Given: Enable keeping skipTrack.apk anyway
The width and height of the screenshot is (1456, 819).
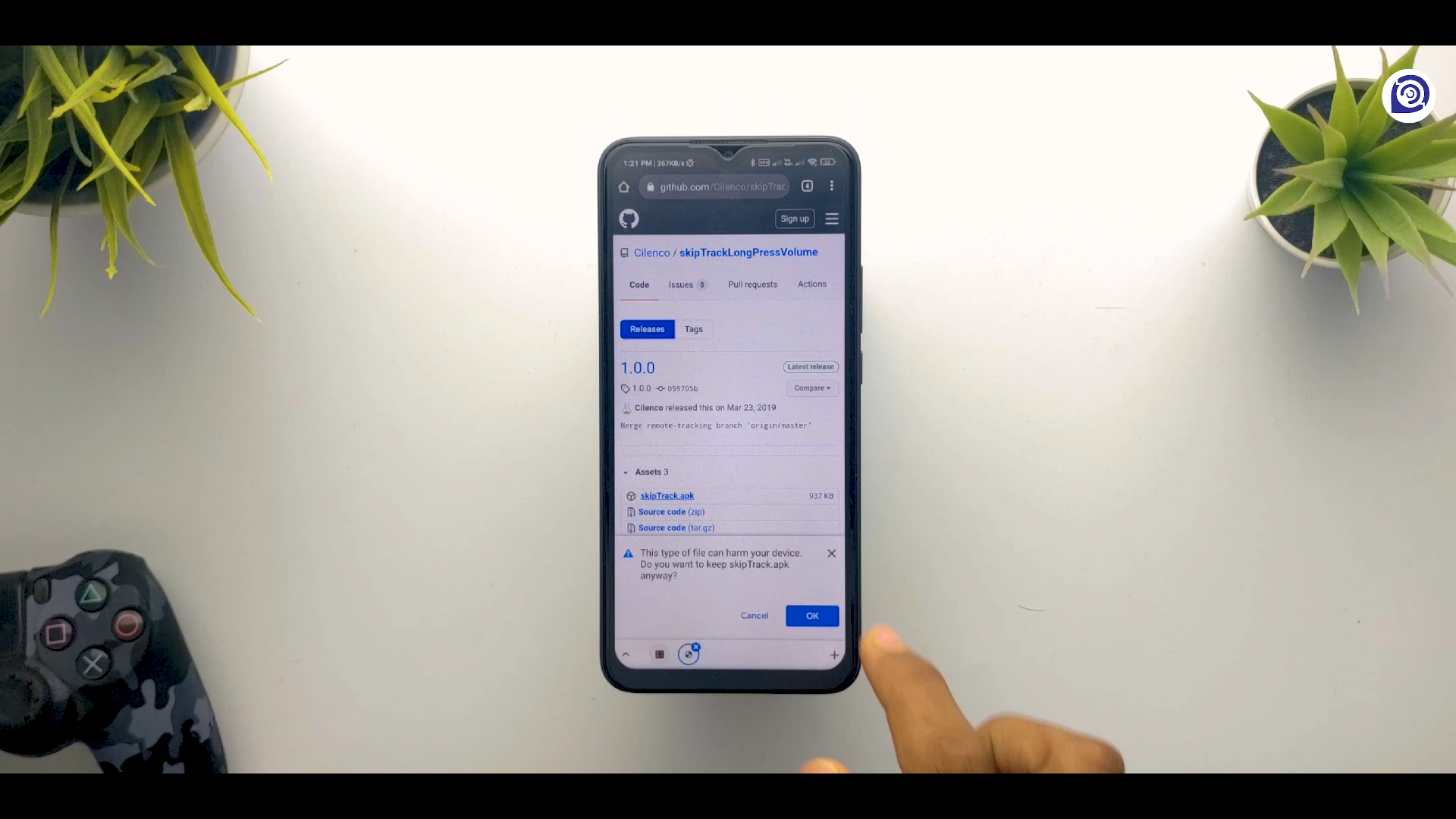Looking at the screenshot, I should point(812,615).
